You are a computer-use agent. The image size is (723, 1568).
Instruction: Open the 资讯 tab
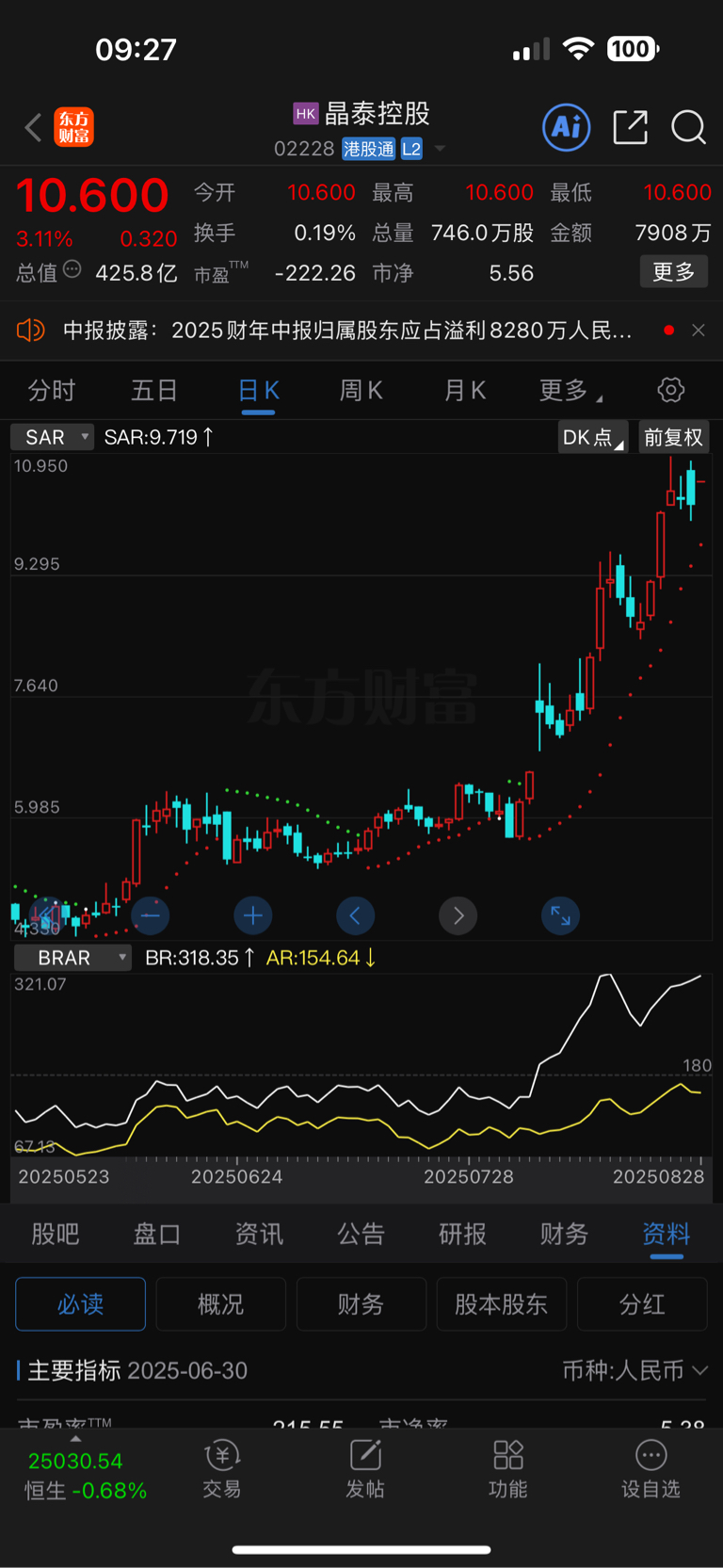259,1234
